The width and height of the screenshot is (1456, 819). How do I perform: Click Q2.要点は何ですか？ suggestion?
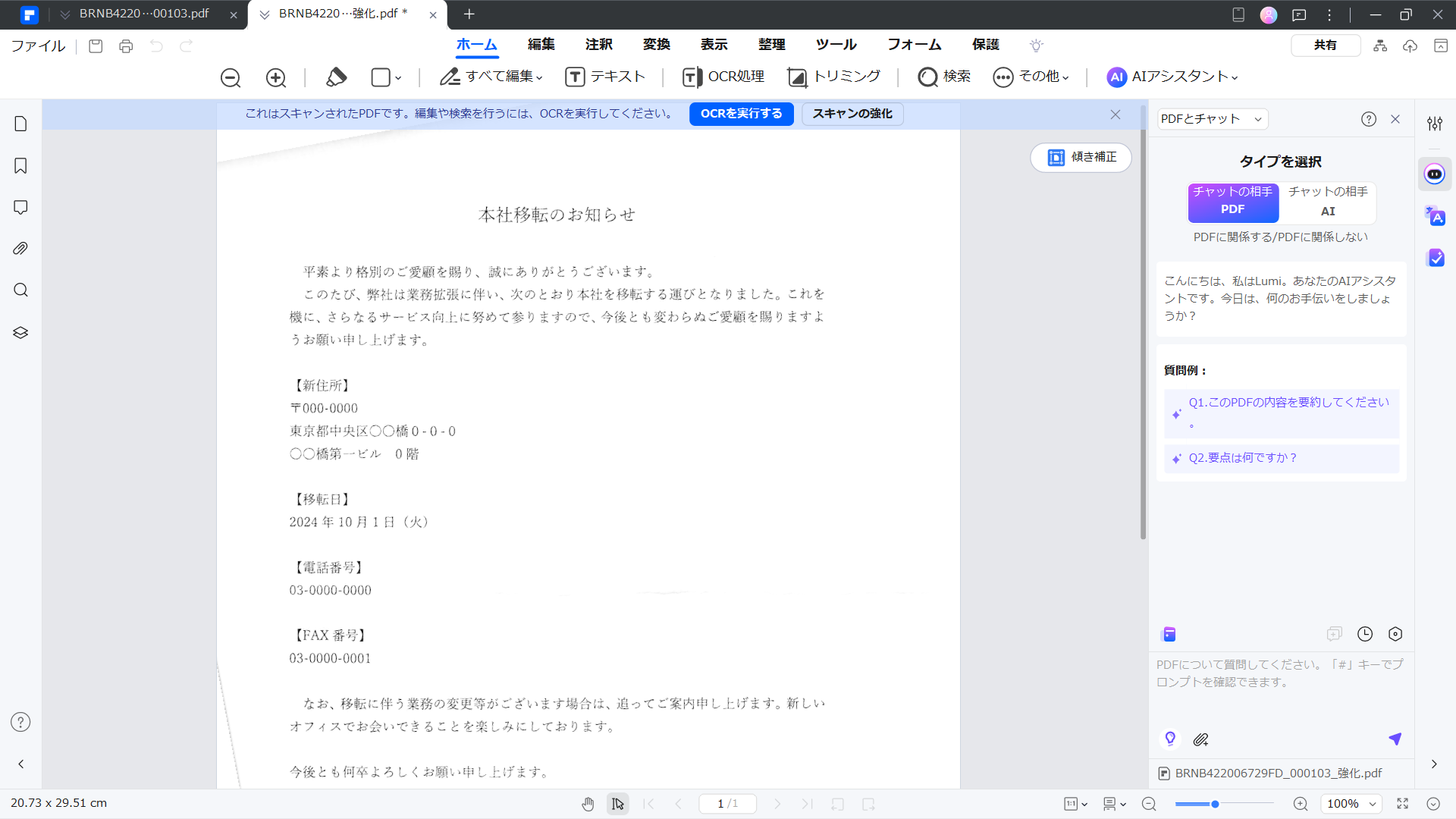[1282, 458]
